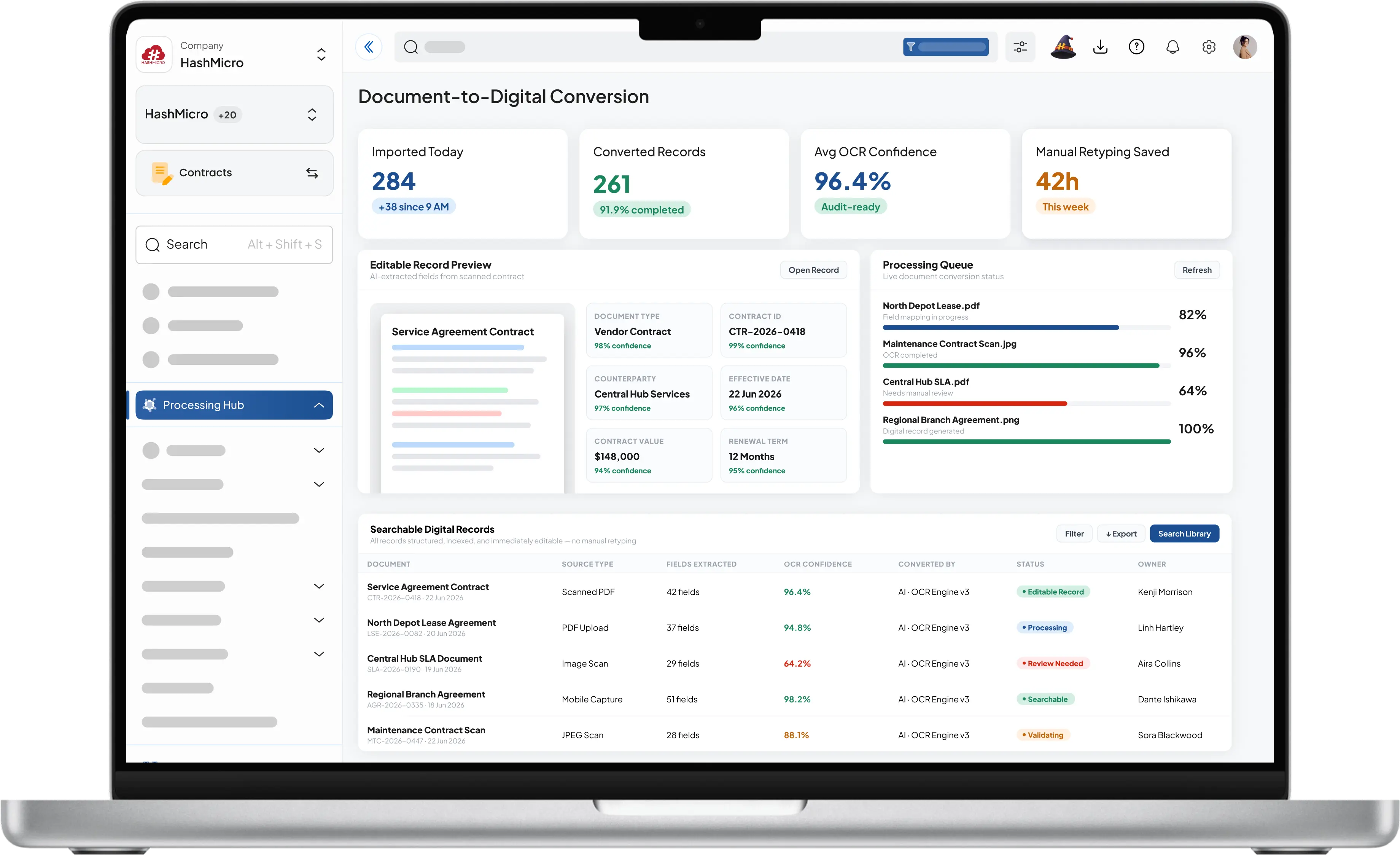Click the user profile avatar

[x=1245, y=47]
